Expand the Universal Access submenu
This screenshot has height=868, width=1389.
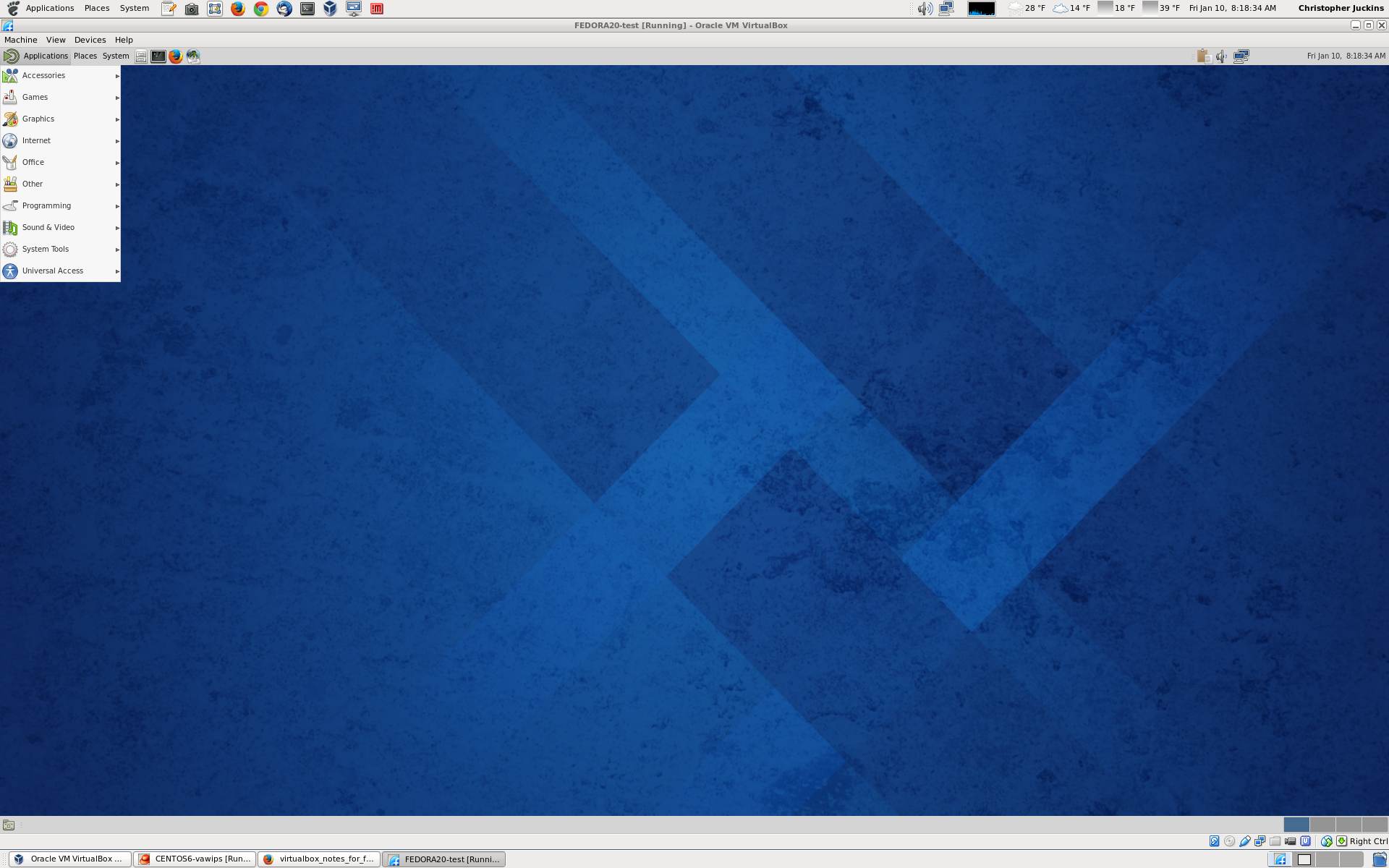[x=61, y=271]
